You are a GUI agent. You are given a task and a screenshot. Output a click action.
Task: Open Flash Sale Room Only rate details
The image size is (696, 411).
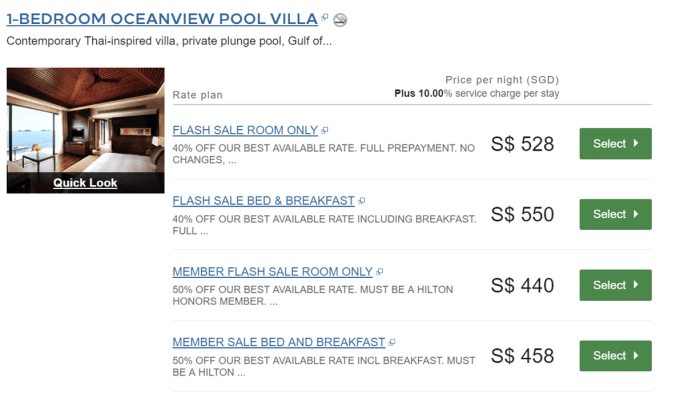point(245,130)
